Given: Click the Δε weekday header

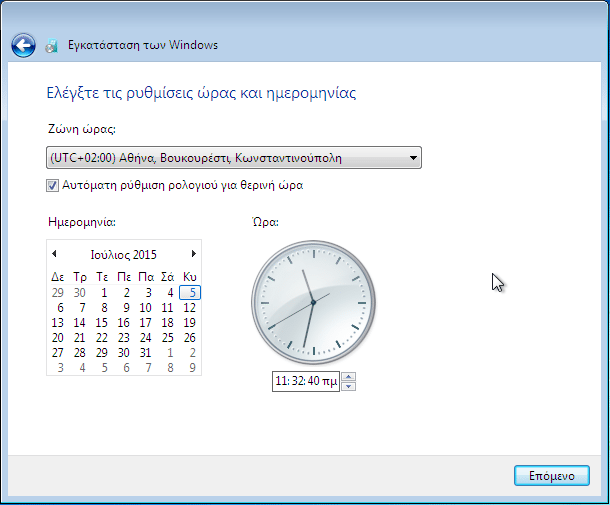Looking at the screenshot, I should (x=58, y=277).
